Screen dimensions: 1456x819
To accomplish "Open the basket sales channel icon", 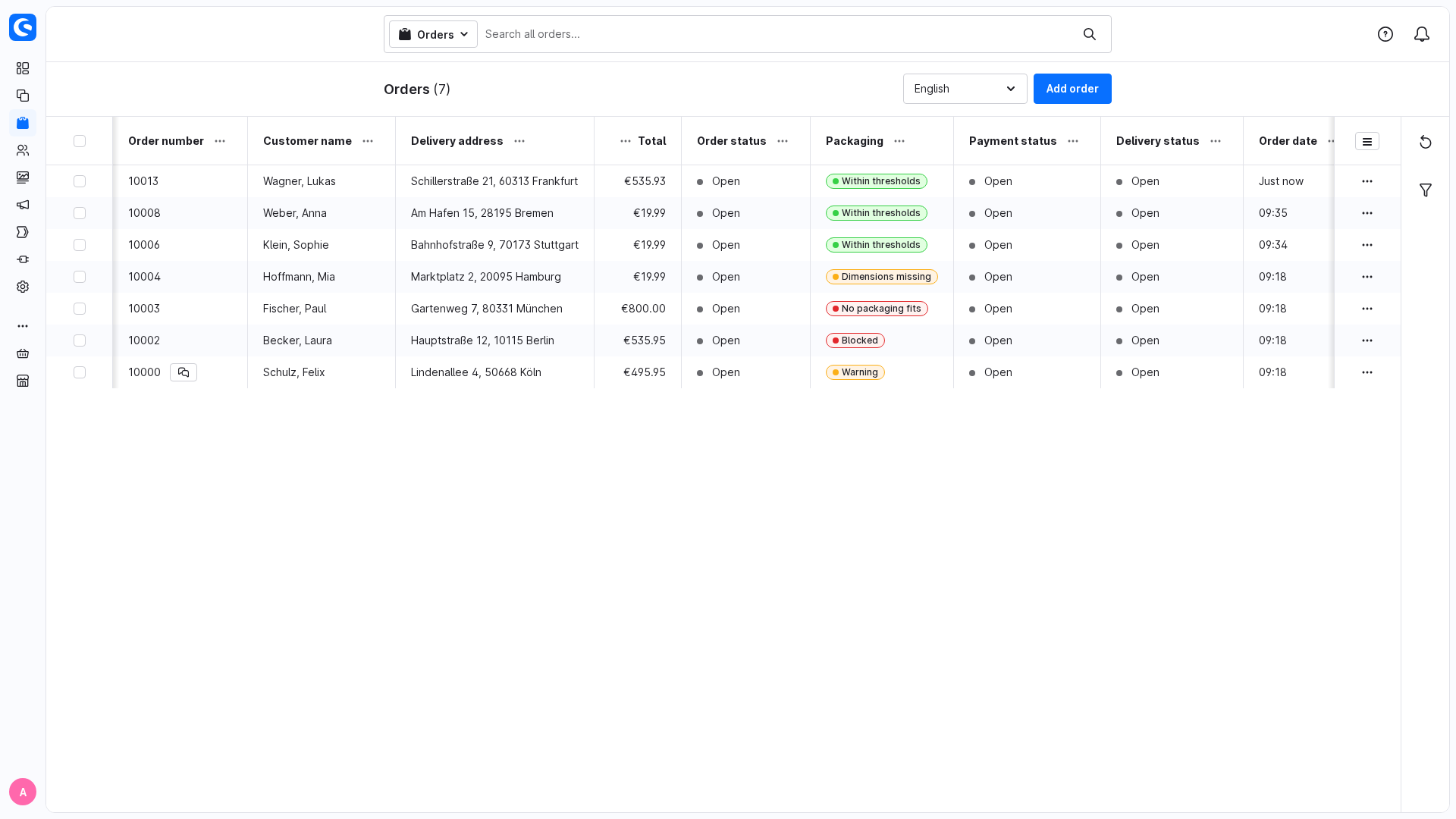I will [23, 353].
